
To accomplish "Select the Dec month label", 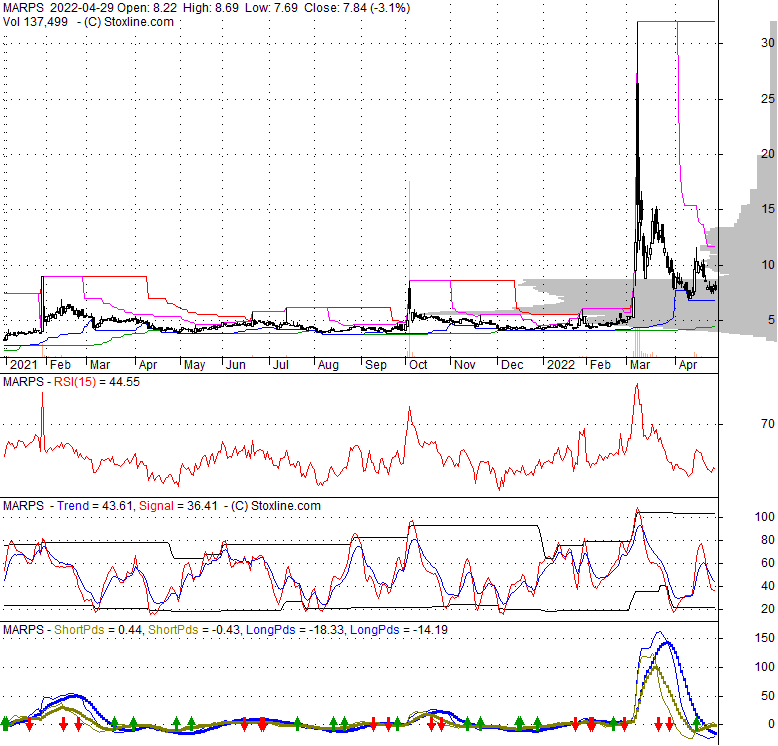I will [x=512, y=365].
